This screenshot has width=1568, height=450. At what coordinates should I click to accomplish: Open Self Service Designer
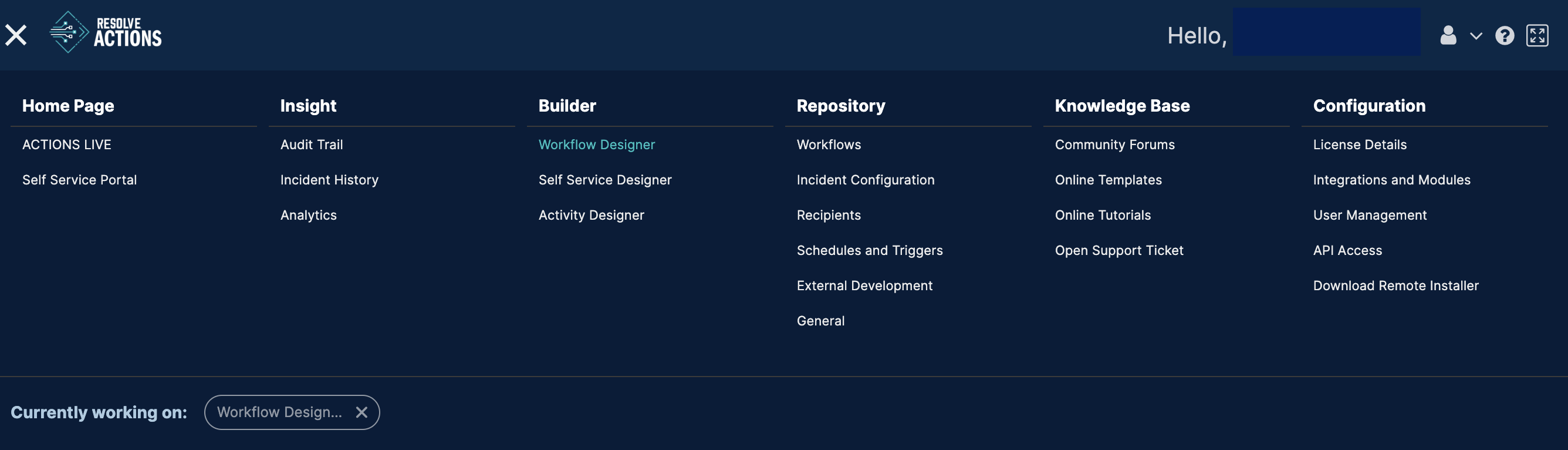coord(605,180)
